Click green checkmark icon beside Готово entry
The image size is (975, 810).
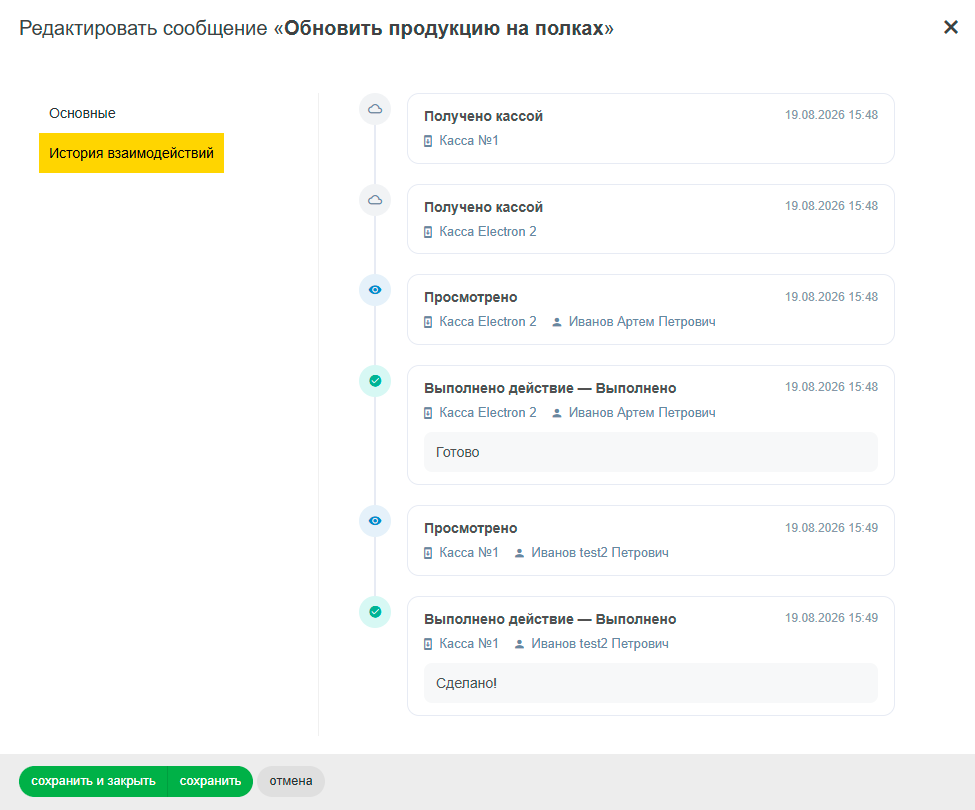click(375, 381)
